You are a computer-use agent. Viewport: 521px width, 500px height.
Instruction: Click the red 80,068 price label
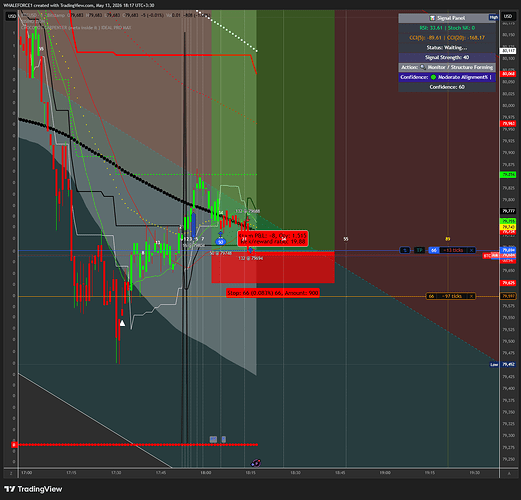[x=508, y=74]
